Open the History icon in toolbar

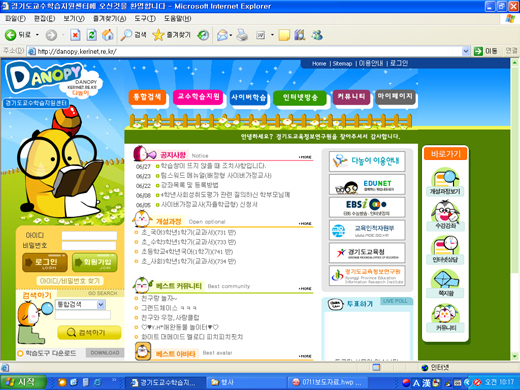(x=203, y=35)
